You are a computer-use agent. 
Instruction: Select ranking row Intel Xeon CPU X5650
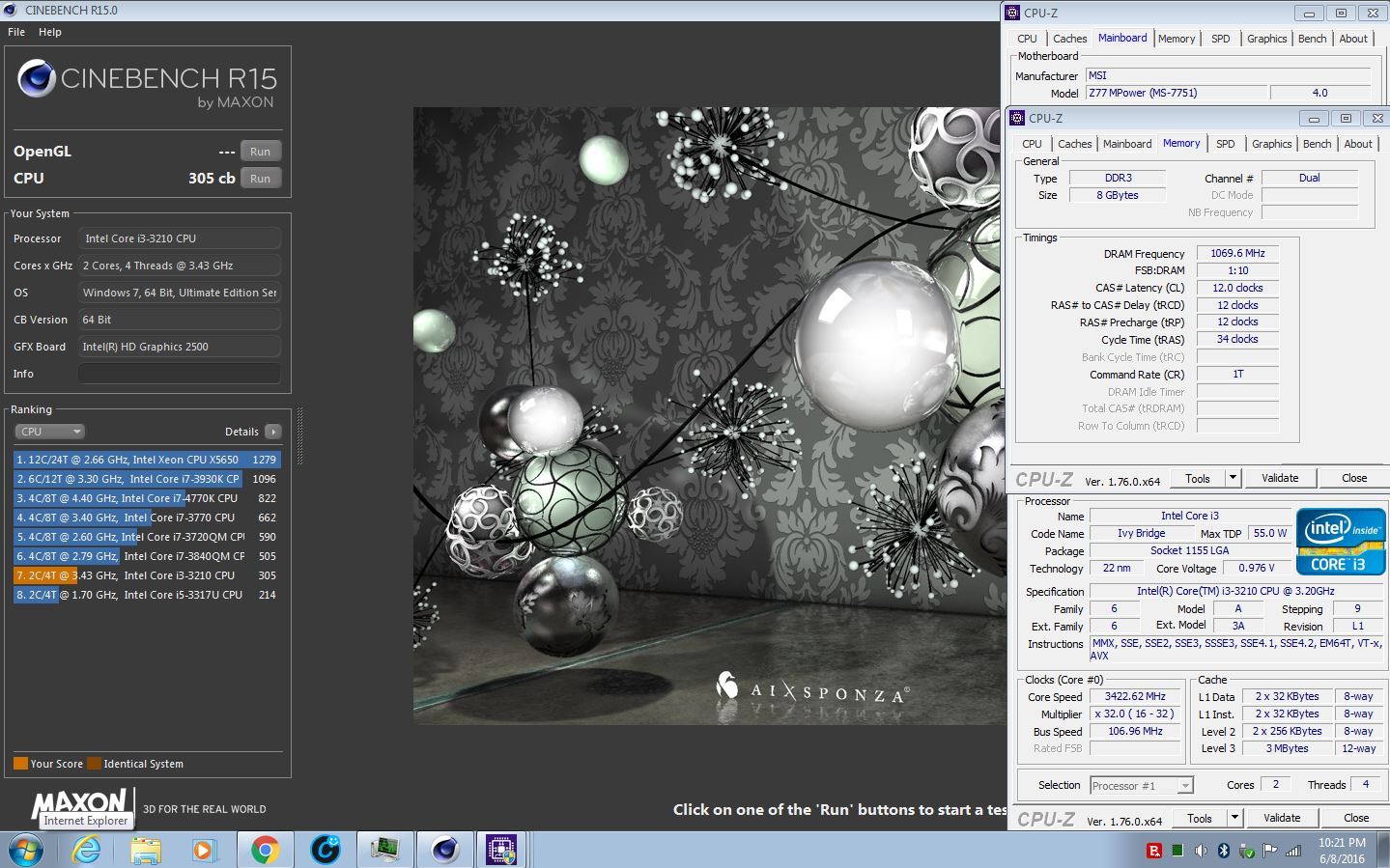147,460
